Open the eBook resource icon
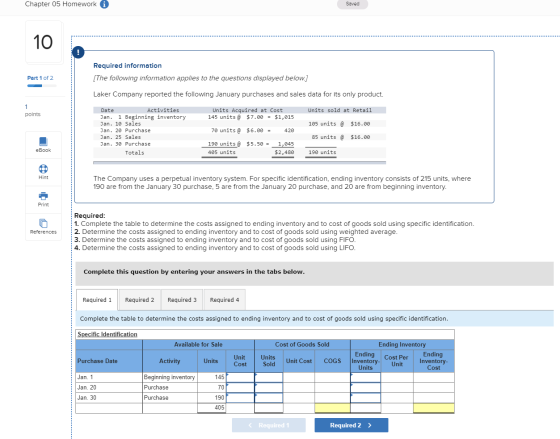The image size is (560, 439). pos(43,141)
